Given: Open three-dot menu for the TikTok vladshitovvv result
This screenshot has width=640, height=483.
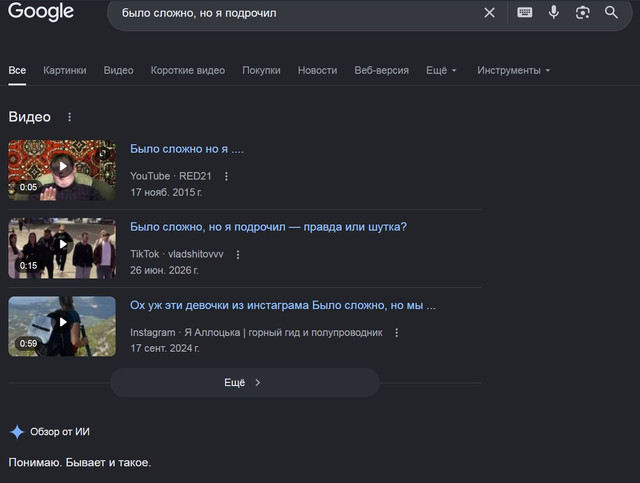Looking at the screenshot, I should 238,255.
